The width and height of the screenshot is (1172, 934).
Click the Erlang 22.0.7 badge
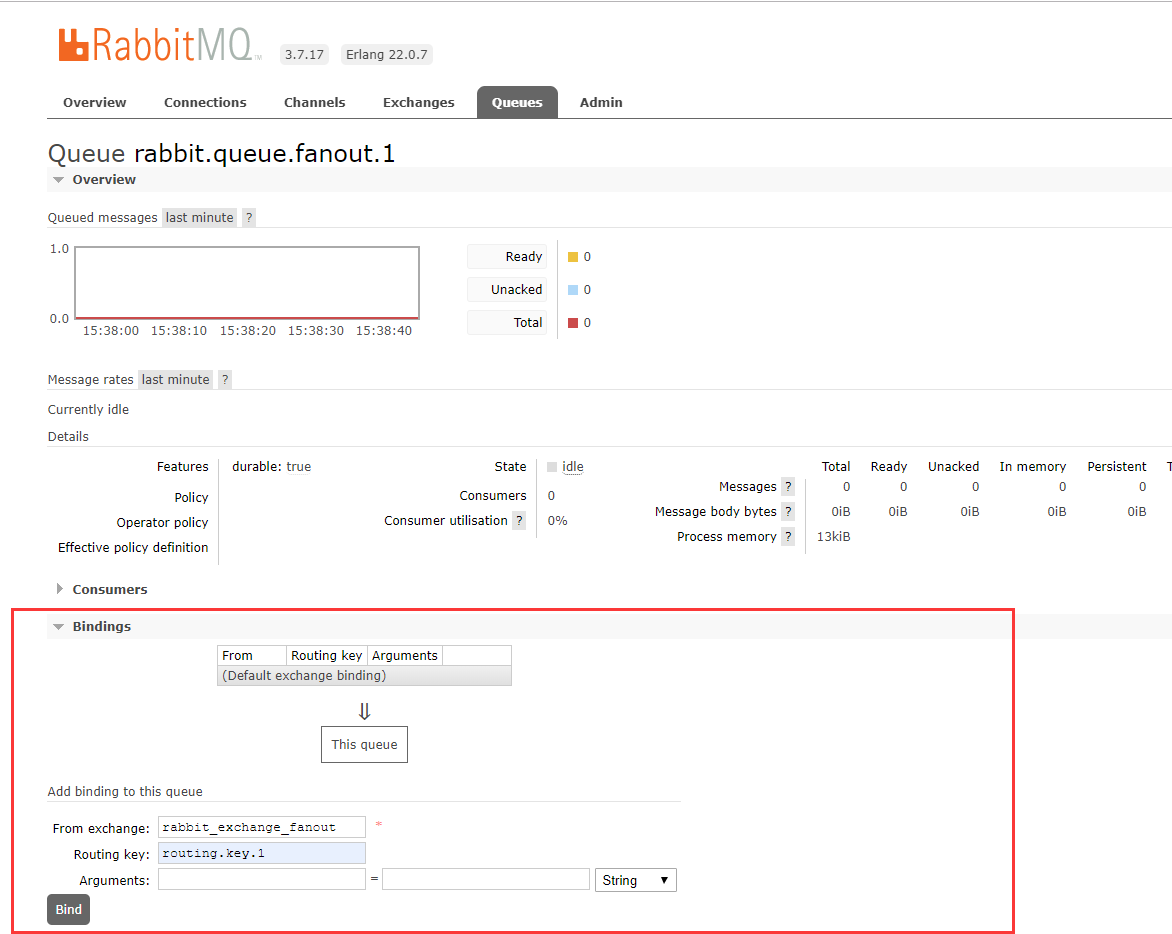pos(386,55)
